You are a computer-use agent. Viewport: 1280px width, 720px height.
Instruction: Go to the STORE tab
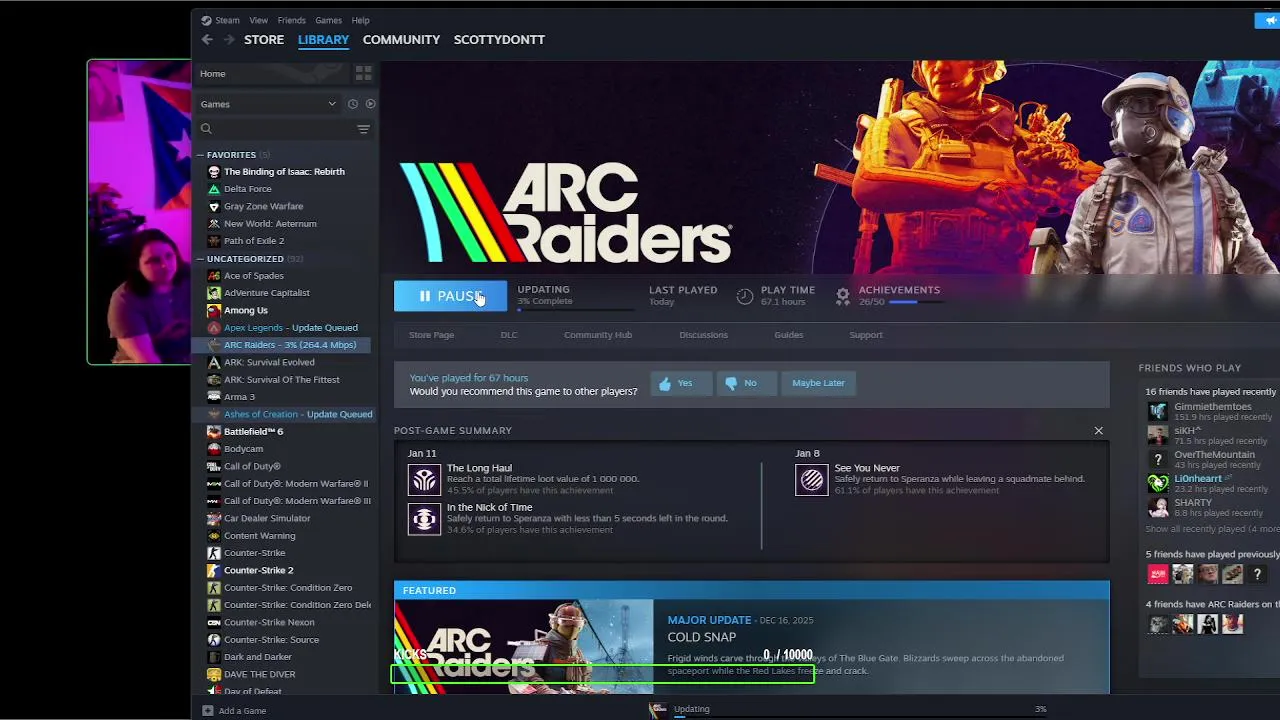264,40
